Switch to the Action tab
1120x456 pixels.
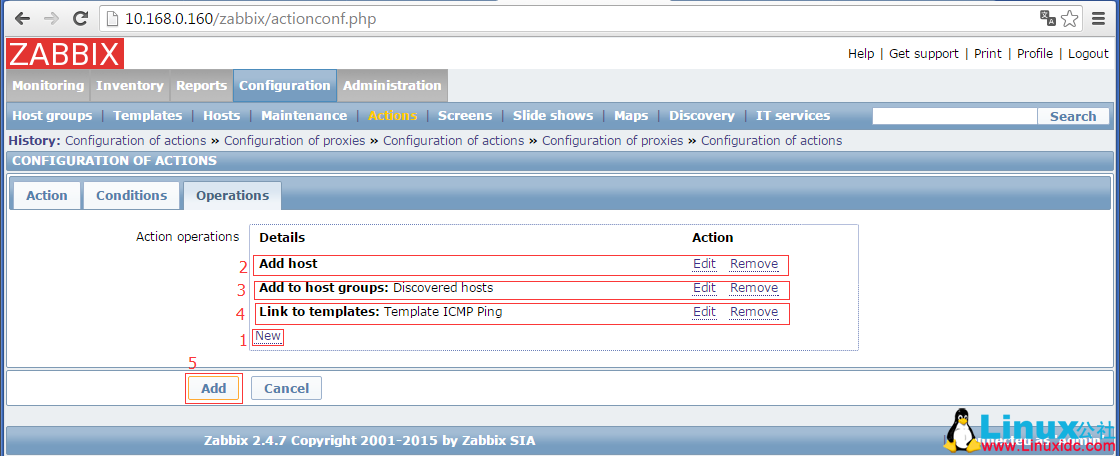click(x=46, y=196)
